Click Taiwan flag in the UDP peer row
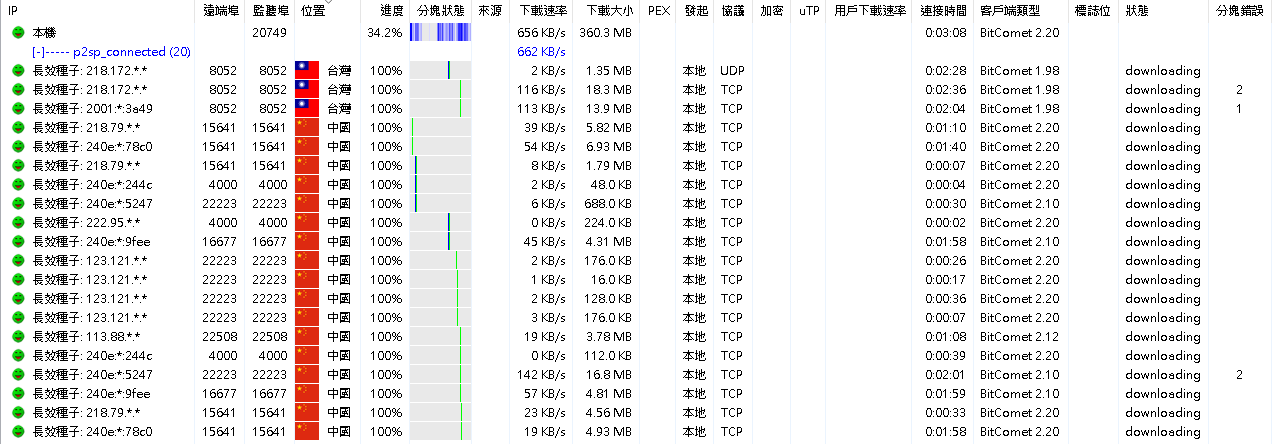This screenshot has width=1274, height=444. (x=306, y=71)
